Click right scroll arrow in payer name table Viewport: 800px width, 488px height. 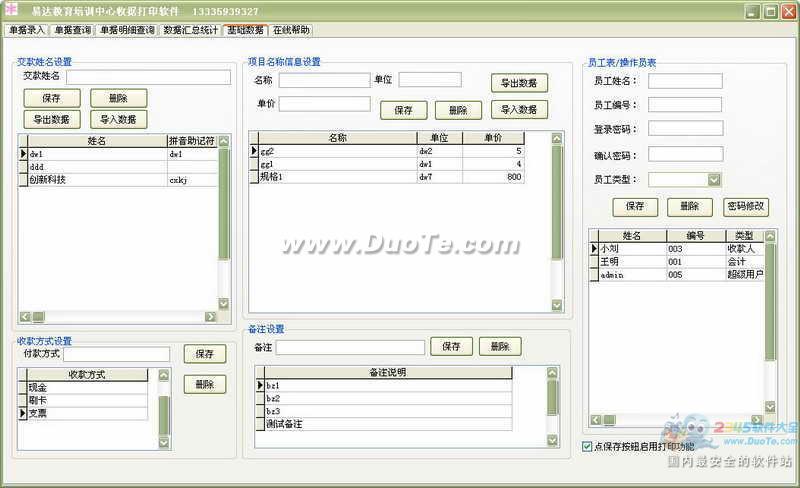point(210,317)
